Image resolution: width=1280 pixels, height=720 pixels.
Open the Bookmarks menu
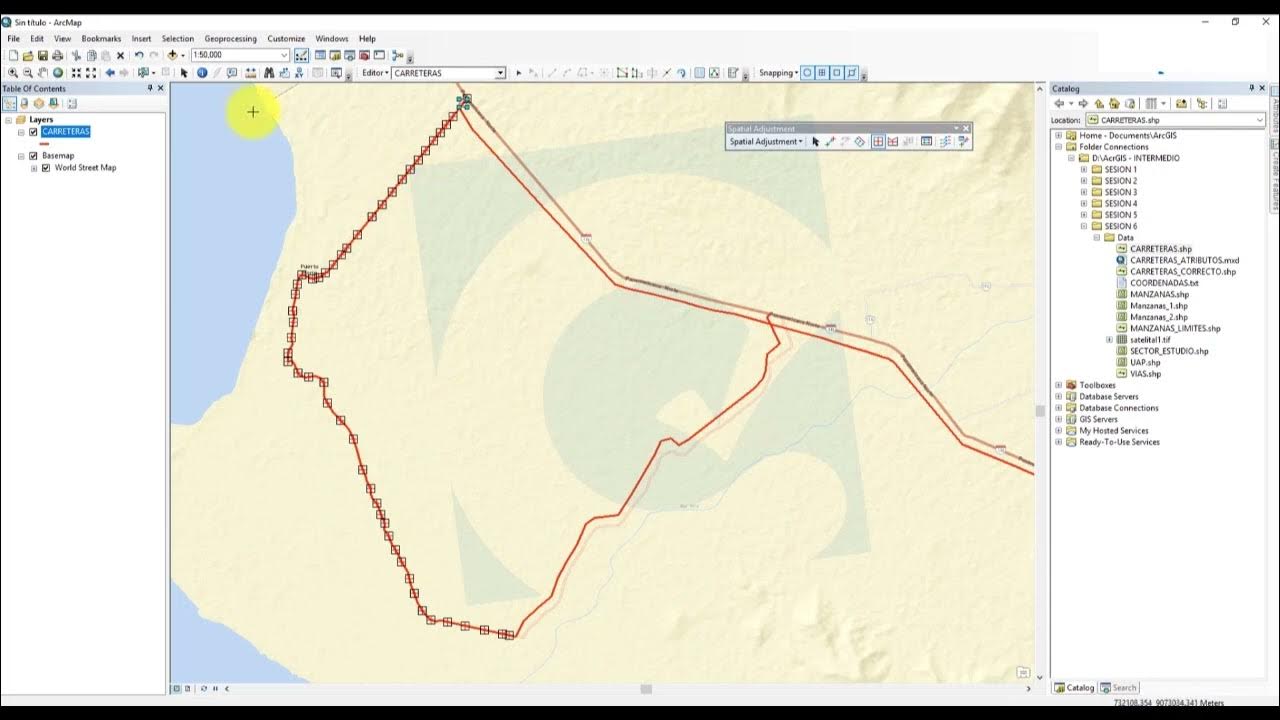(101, 39)
